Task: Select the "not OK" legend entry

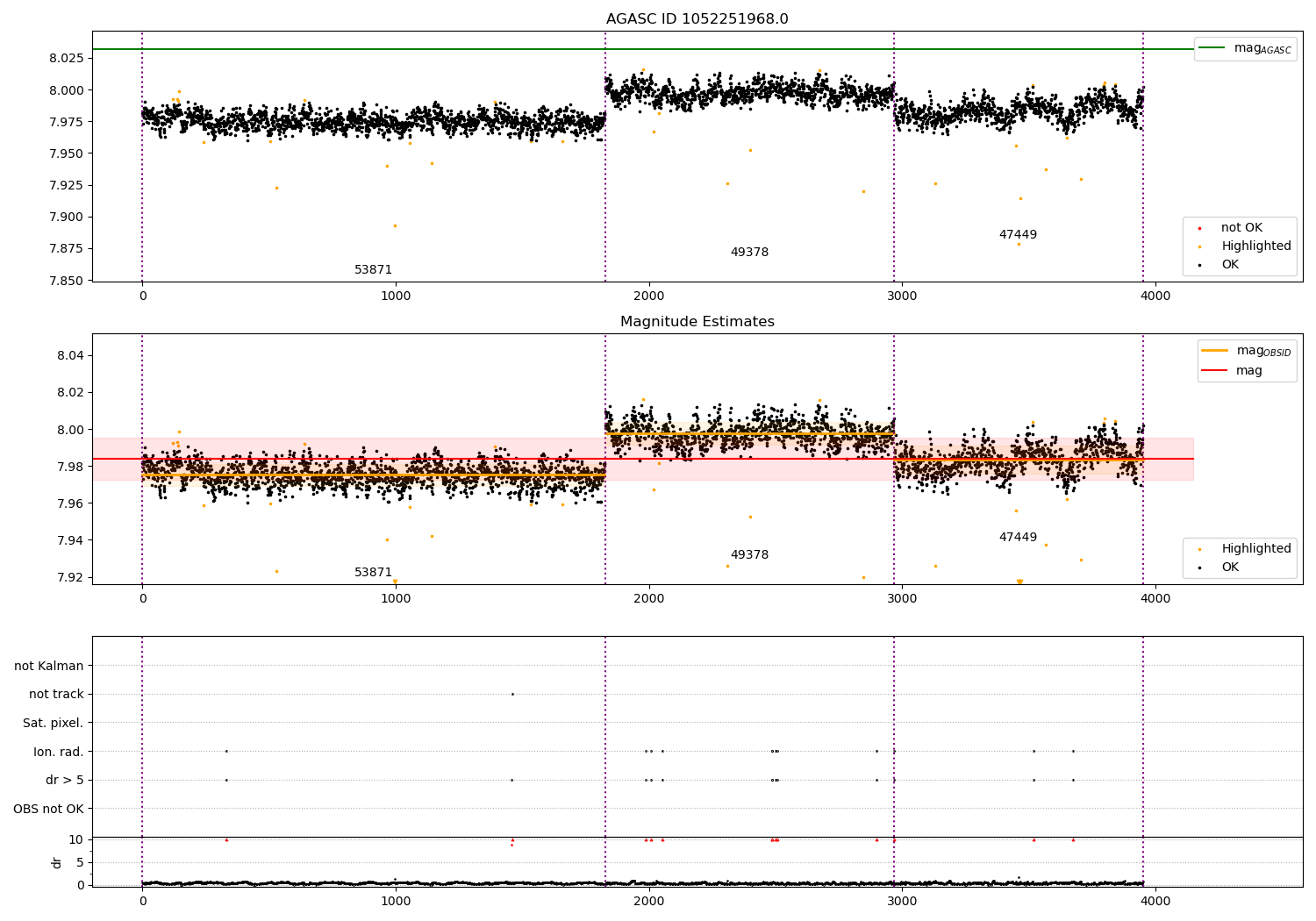Action: tap(1241, 228)
